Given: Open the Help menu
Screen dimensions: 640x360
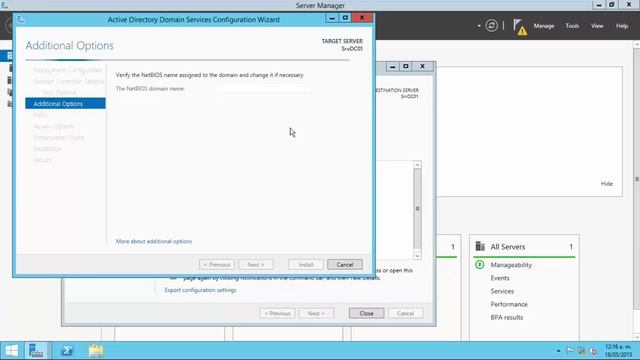Looking at the screenshot, I should click(x=622, y=26).
